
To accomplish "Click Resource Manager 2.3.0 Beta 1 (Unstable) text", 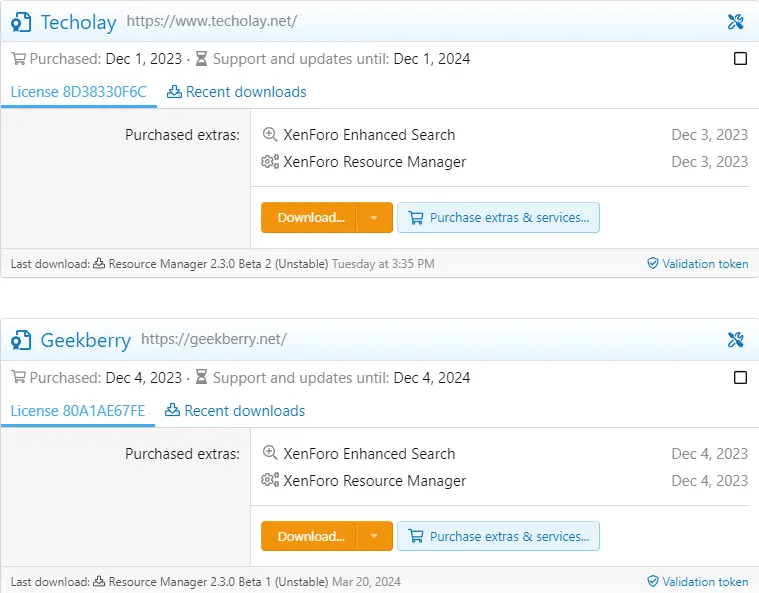I will click(x=218, y=581).
